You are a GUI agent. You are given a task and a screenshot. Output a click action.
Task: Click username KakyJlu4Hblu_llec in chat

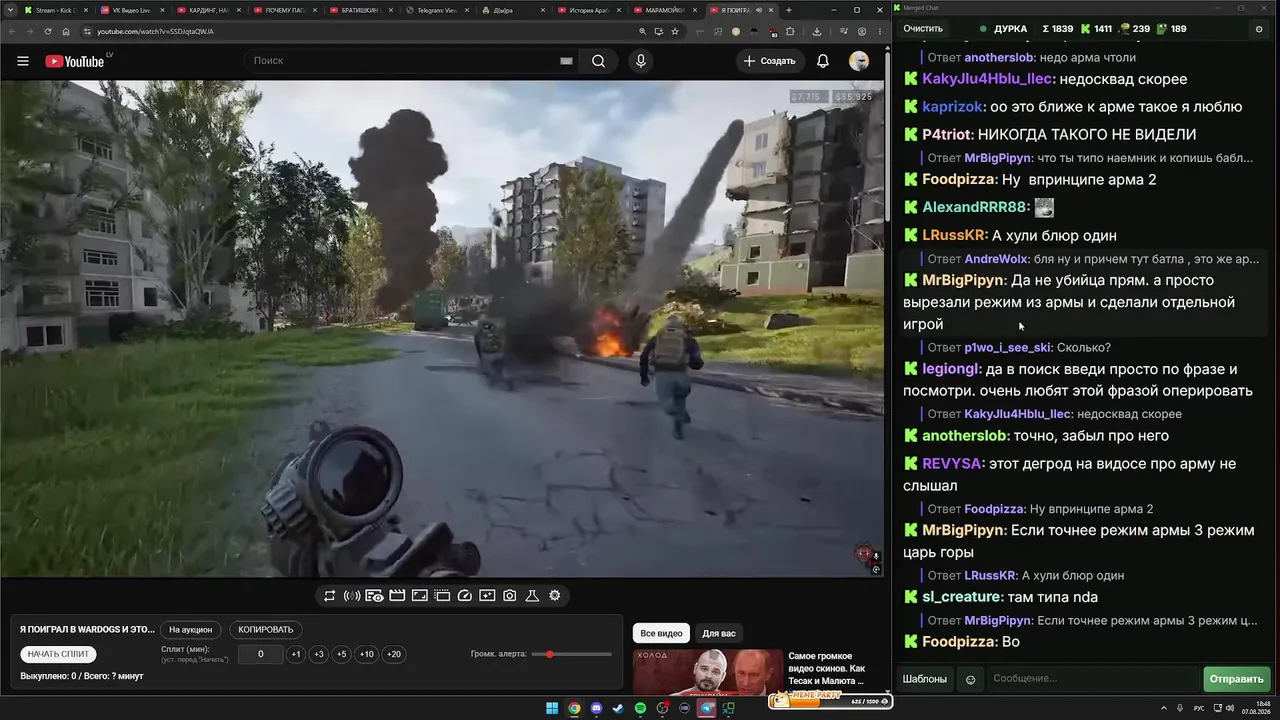pyautogui.click(x=987, y=79)
